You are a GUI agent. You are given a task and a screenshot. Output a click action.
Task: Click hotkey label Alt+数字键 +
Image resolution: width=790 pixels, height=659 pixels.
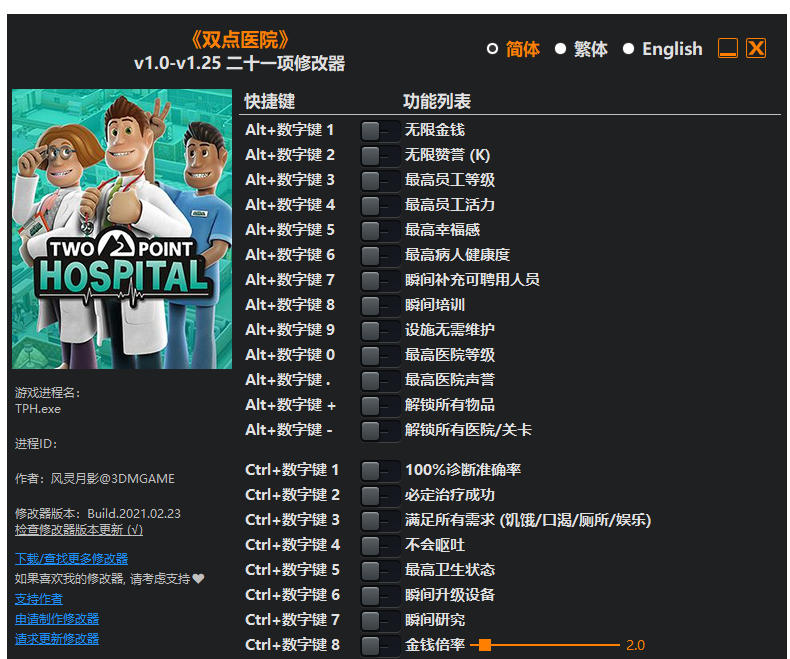click(x=291, y=405)
